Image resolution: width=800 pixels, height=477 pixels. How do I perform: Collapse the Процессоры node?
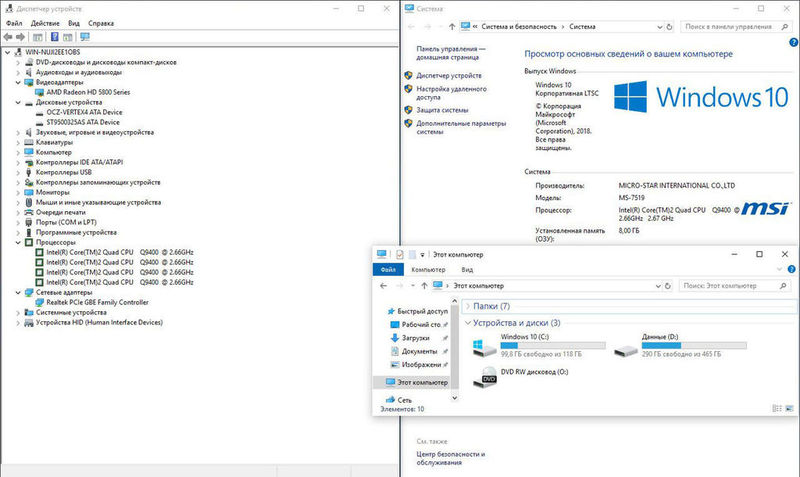click(x=18, y=242)
